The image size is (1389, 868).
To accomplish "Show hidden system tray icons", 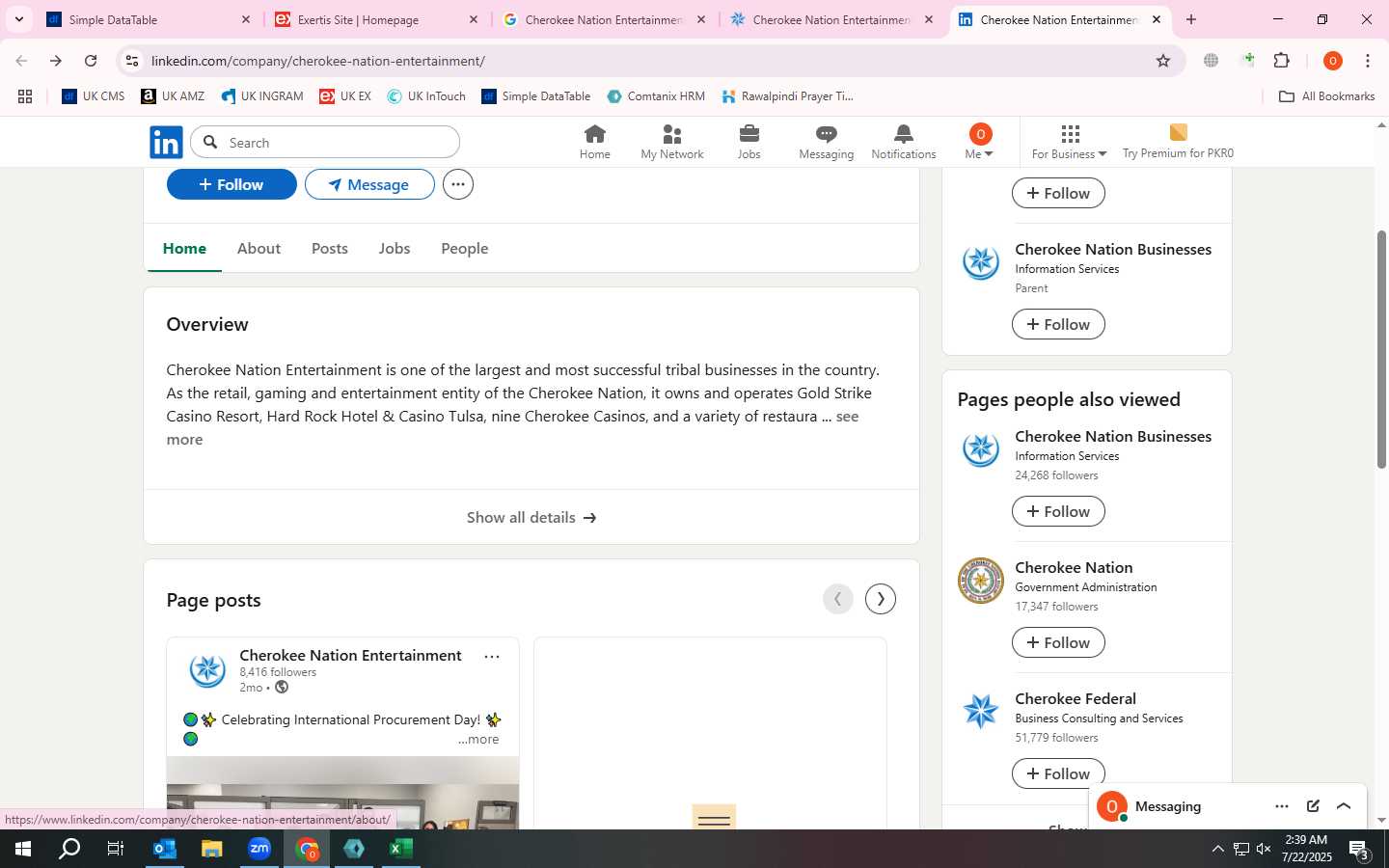I will [x=1217, y=849].
